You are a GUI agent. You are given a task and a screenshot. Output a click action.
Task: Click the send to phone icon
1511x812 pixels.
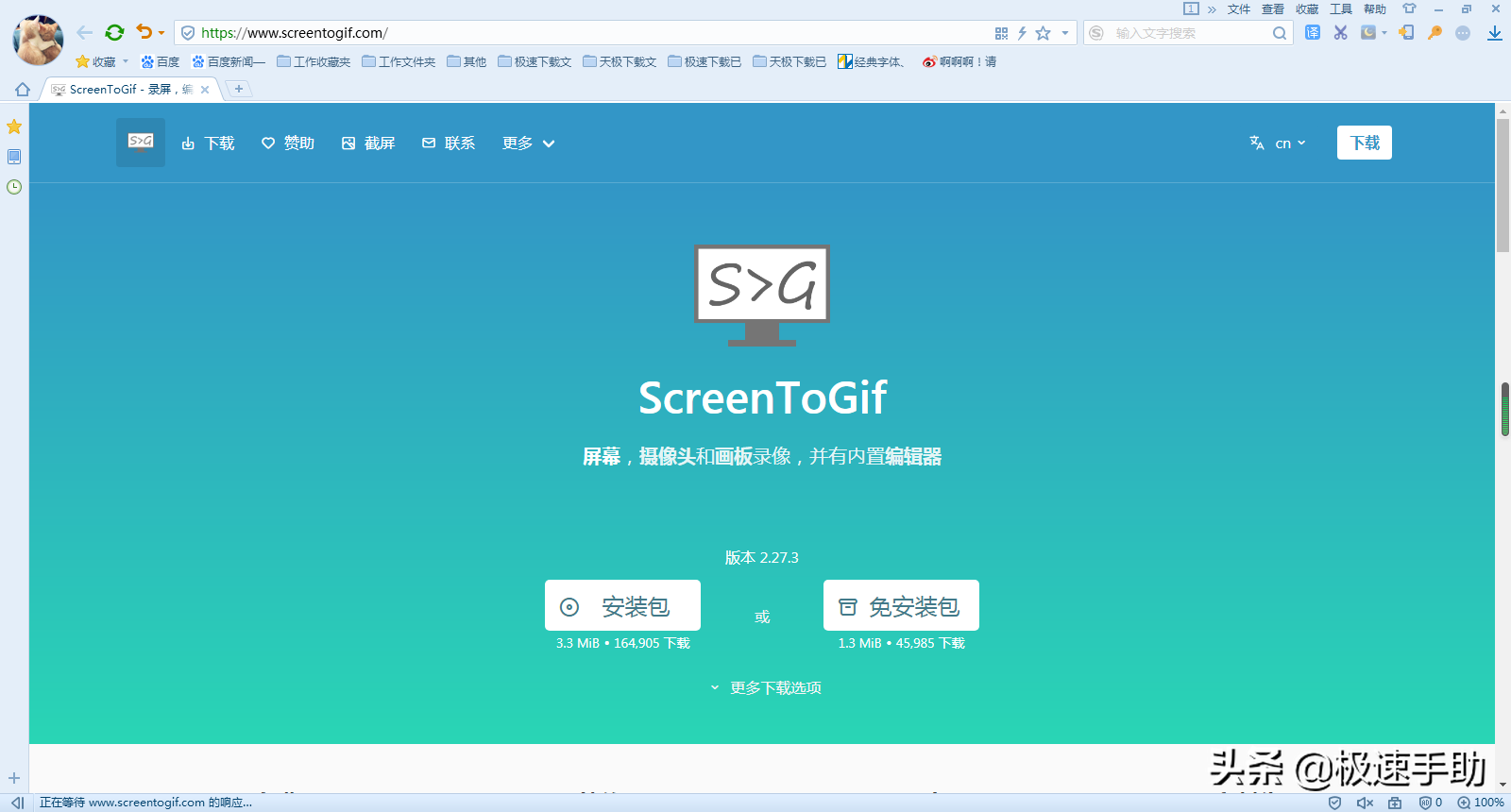[1406, 32]
